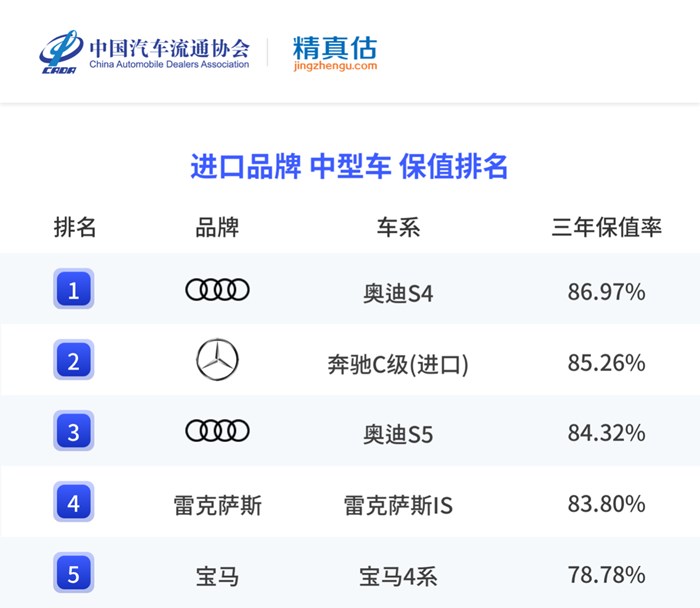Click the 进口品牌 中型车 保值排名 title

pos(349,167)
